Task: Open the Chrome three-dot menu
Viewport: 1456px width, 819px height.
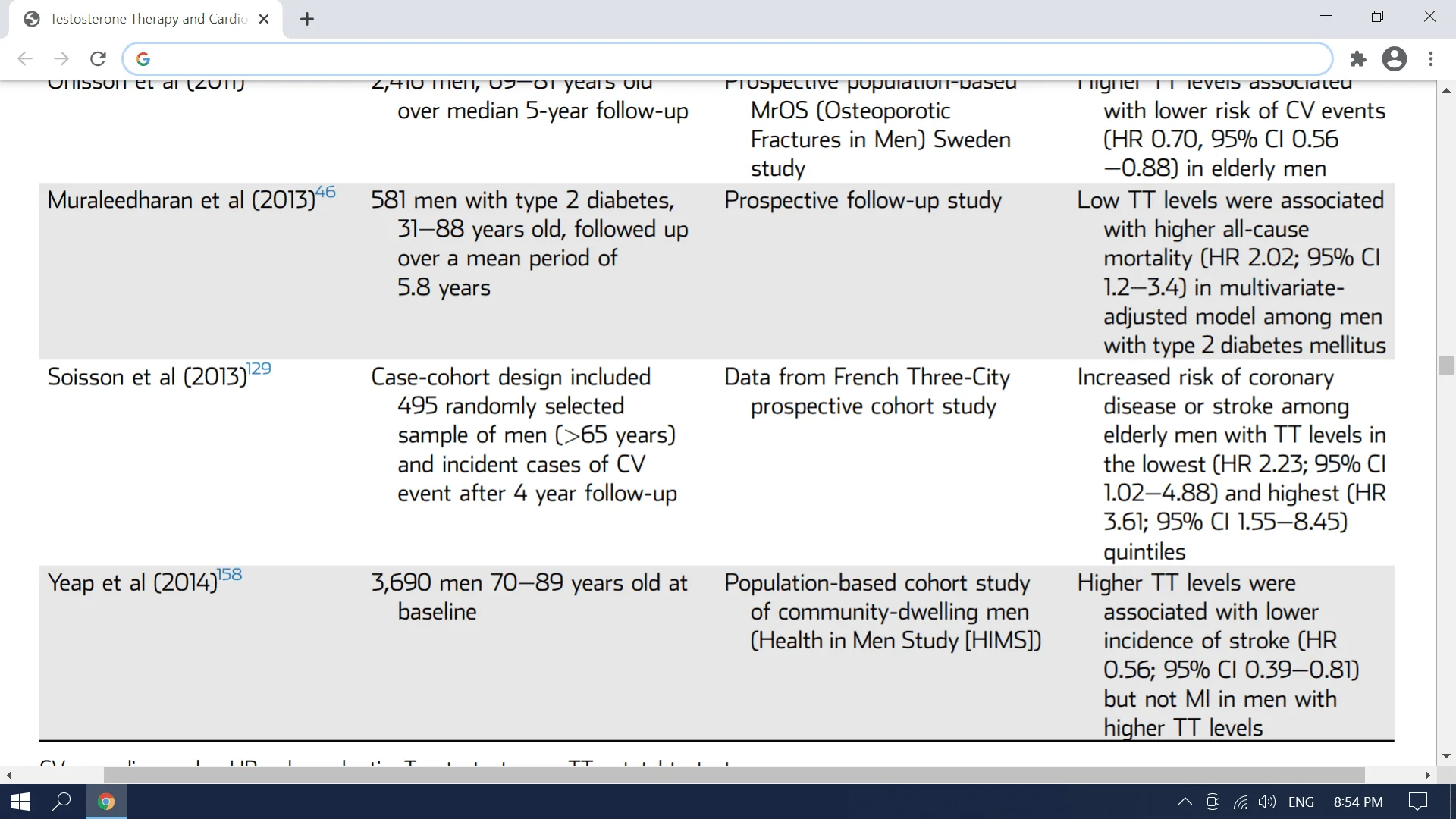Action: 1431,59
